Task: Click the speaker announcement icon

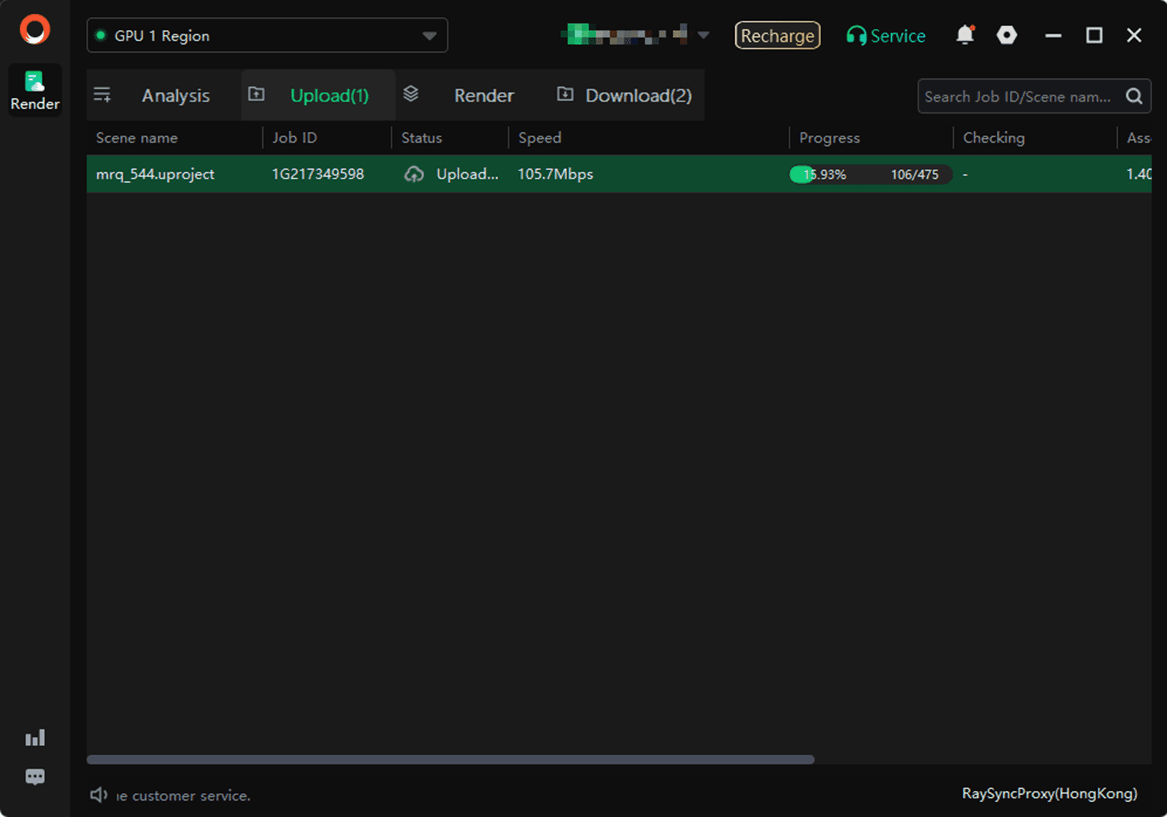Action: coord(99,795)
